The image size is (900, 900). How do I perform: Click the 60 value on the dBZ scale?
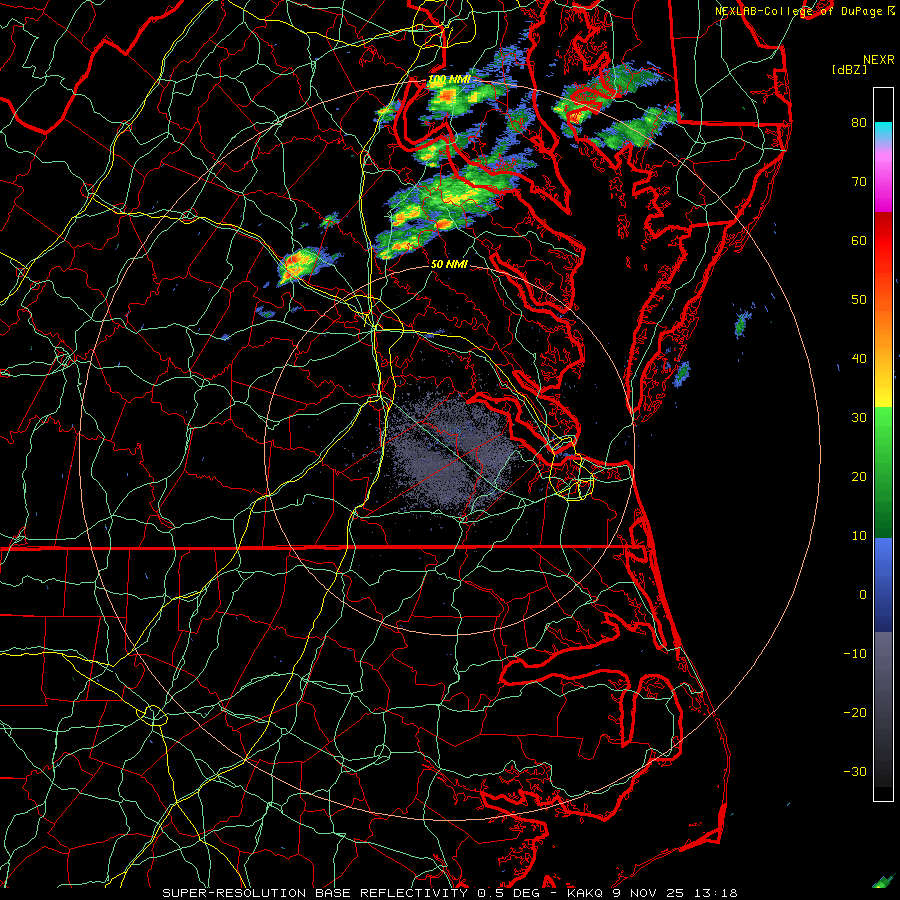pos(859,240)
